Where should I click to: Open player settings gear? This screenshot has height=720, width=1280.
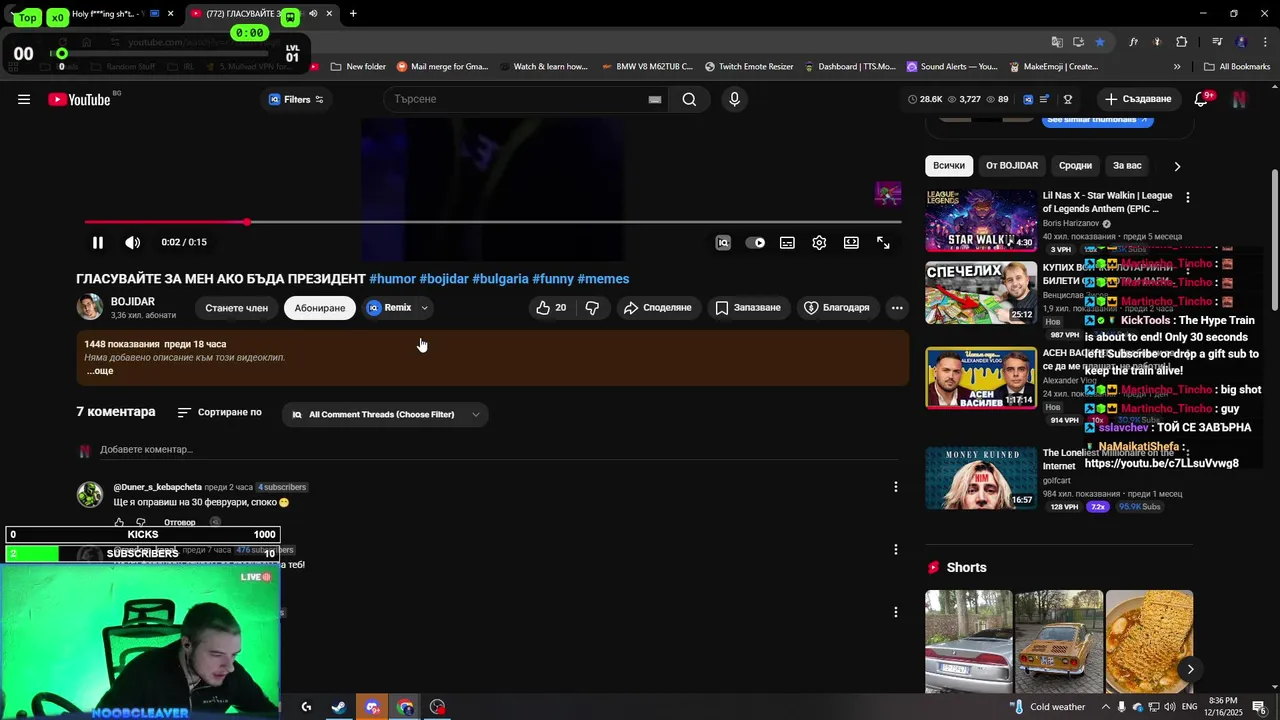click(x=819, y=242)
